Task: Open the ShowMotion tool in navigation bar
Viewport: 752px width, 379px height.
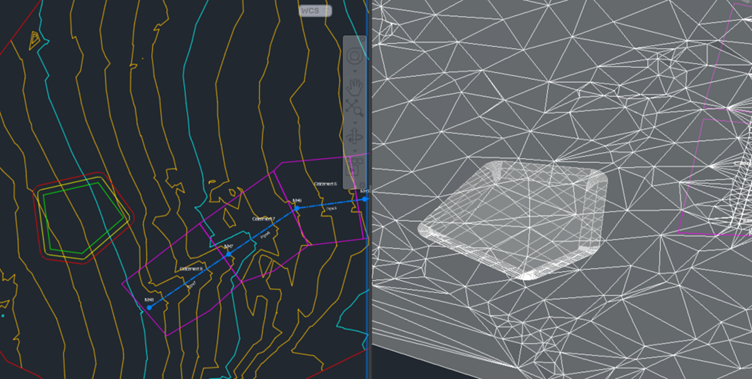Action: click(x=355, y=166)
